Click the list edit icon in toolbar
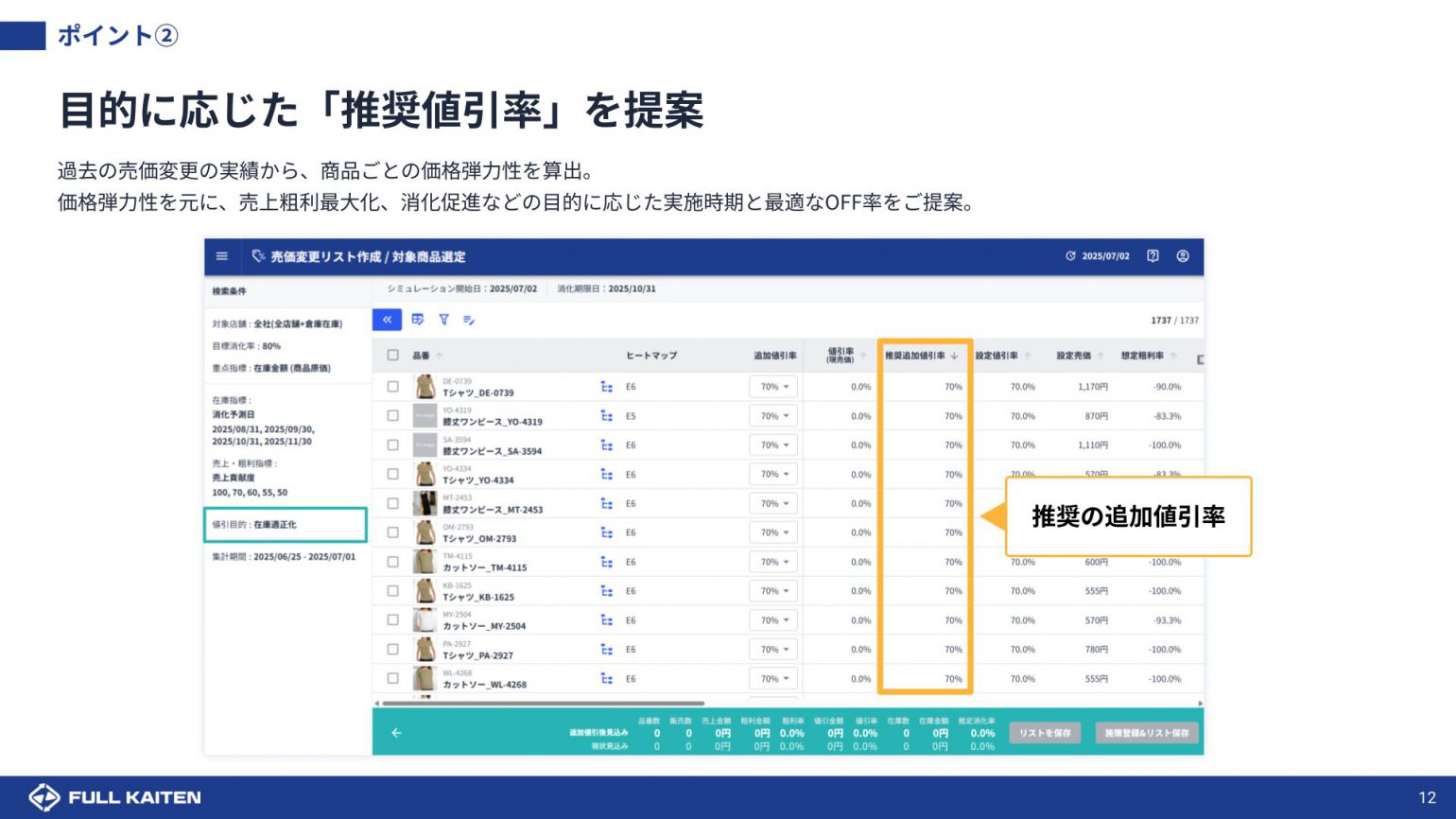Image resolution: width=1456 pixels, height=819 pixels. coord(469,320)
